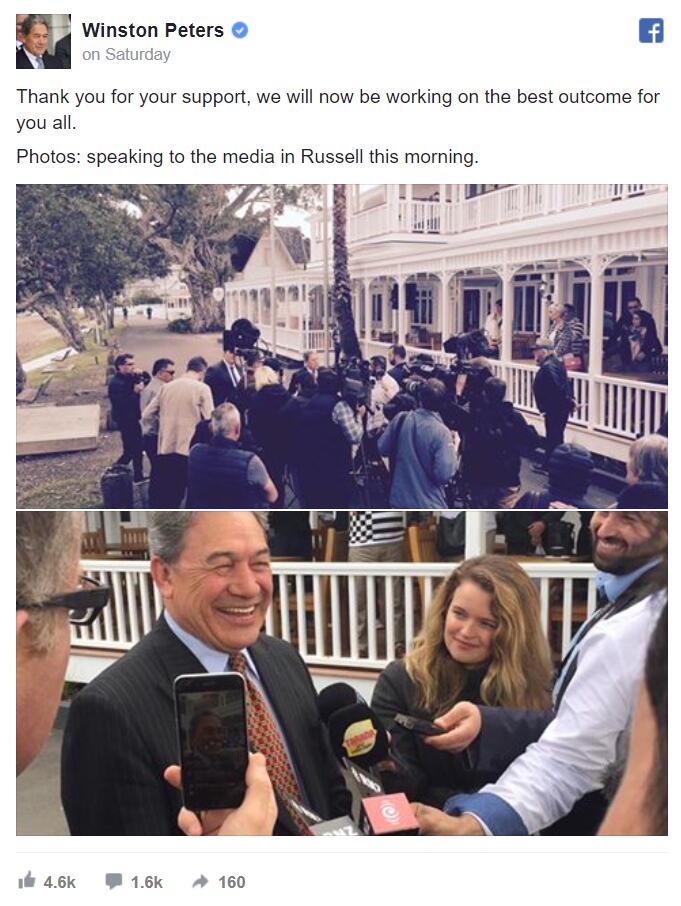This screenshot has height=906, width=681.
Task: Click the "Photos: speaking to the media" caption line
Action: [x=247, y=157]
